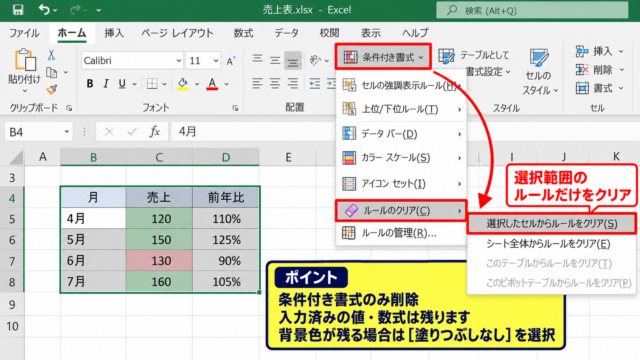Toggle Italic formatting
This screenshot has height=360, width=640.
point(106,84)
